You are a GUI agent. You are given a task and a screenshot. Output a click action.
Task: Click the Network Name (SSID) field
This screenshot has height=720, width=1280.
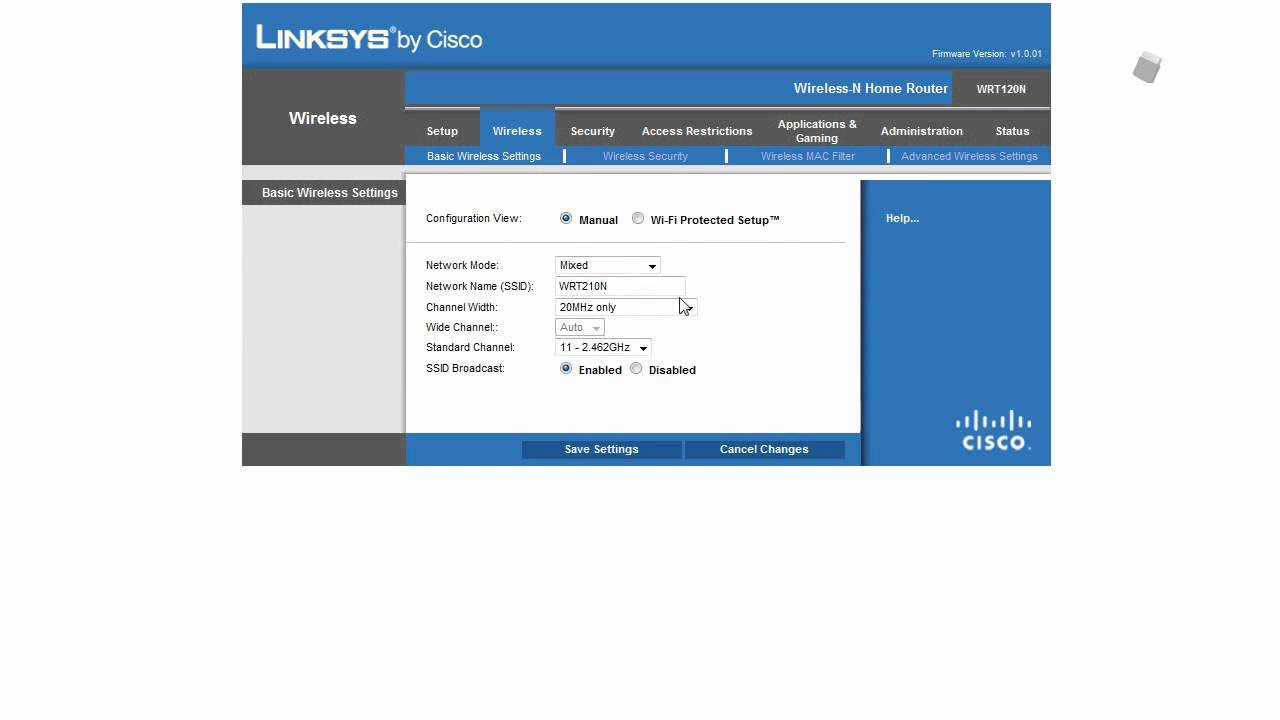click(x=620, y=286)
